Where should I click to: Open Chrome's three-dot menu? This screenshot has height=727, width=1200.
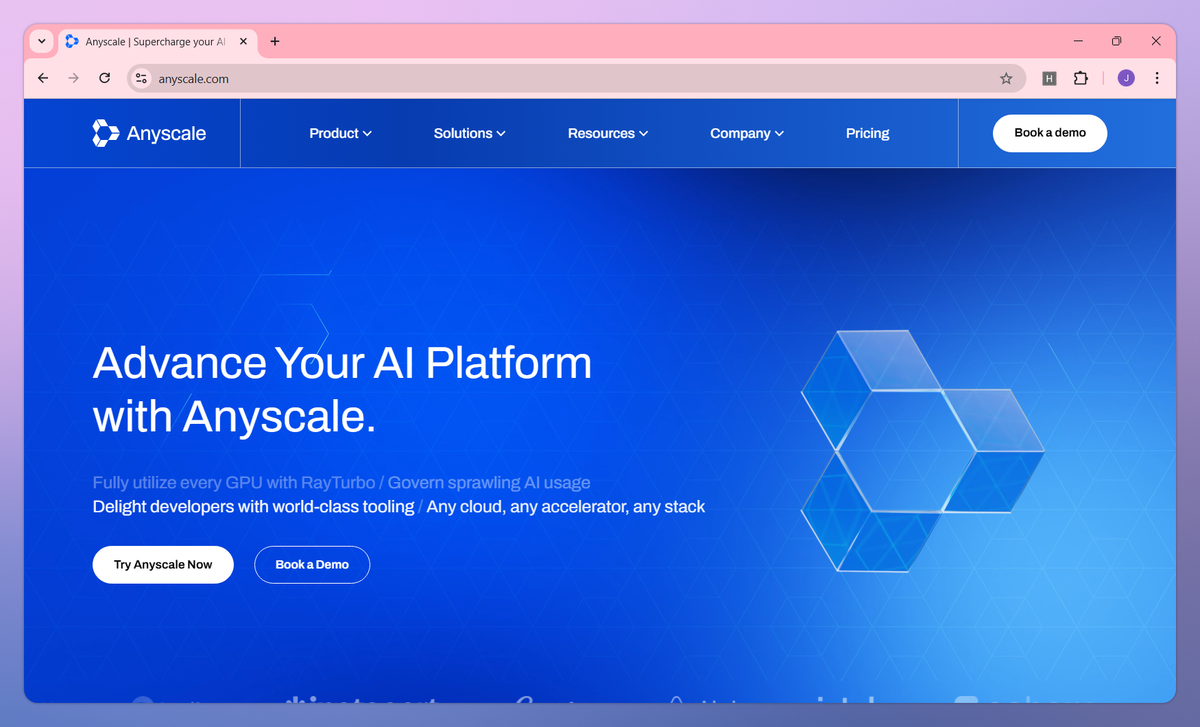click(x=1157, y=78)
